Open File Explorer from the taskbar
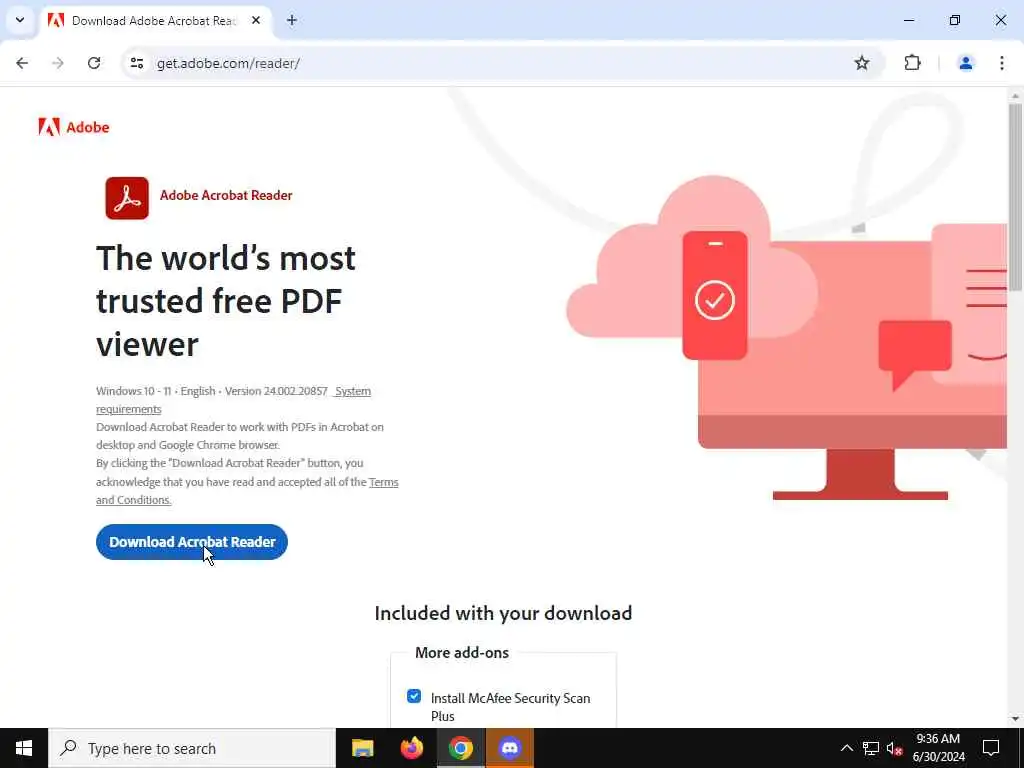 tap(362, 748)
